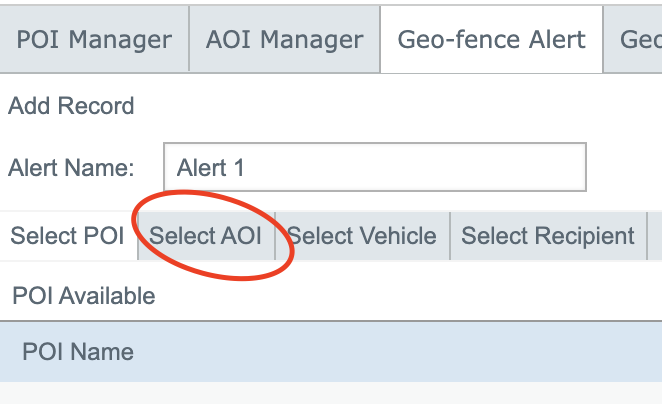Go to the Select Recipient sub-tab
662x404 pixels.
[547, 236]
